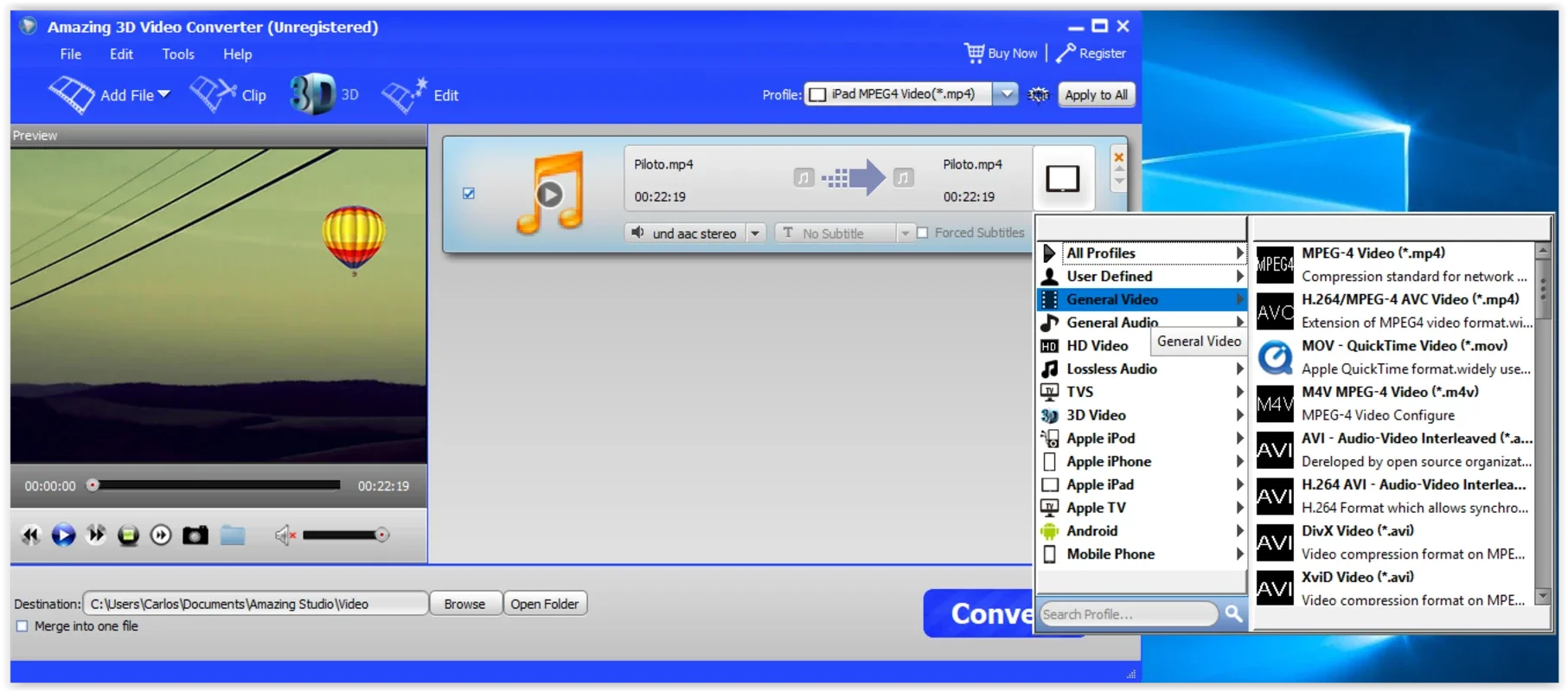Choose MOV - QuickTime Video format
Viewport: 1568px width, 692px height.
1394,357
